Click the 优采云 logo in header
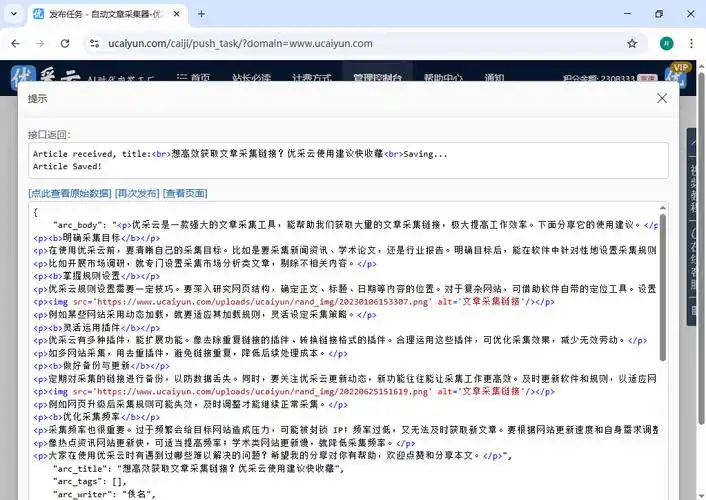The width and height of the screenshot is (706, 500). click(x=45, y=77)
